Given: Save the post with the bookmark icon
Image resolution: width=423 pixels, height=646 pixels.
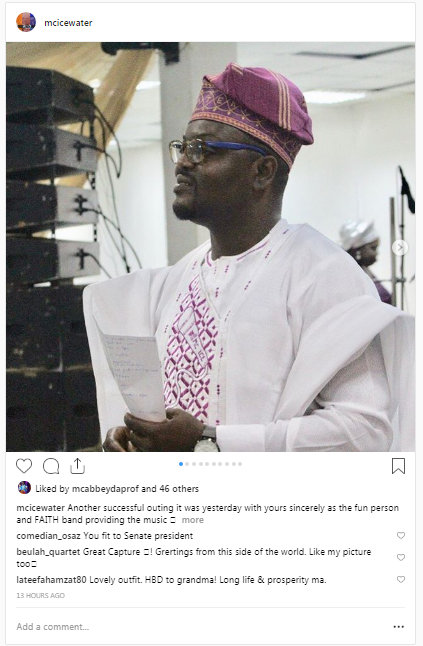Looking at the screenshot, I should 398,466.
